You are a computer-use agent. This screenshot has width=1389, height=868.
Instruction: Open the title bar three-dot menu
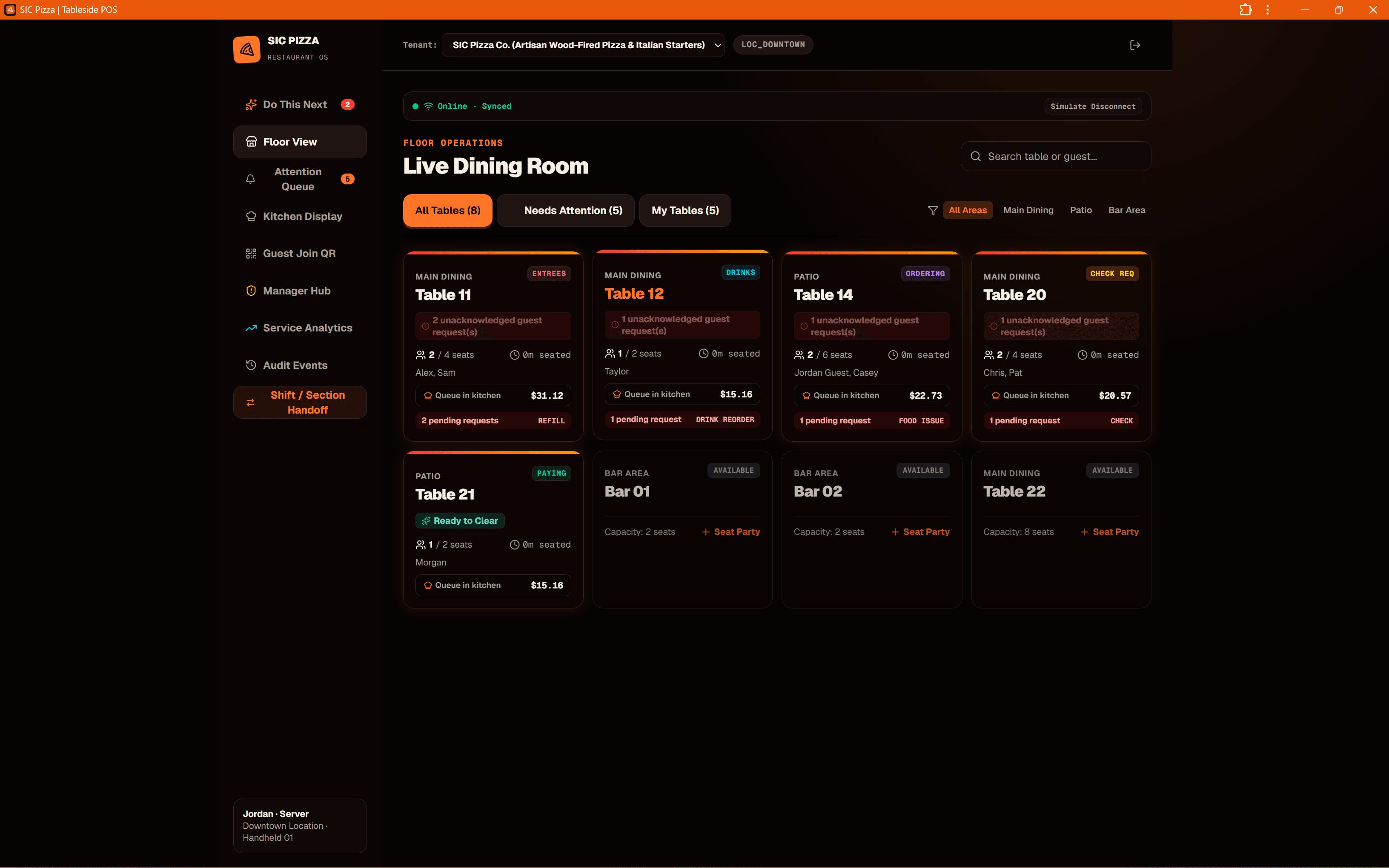[x=1268, y=10]
